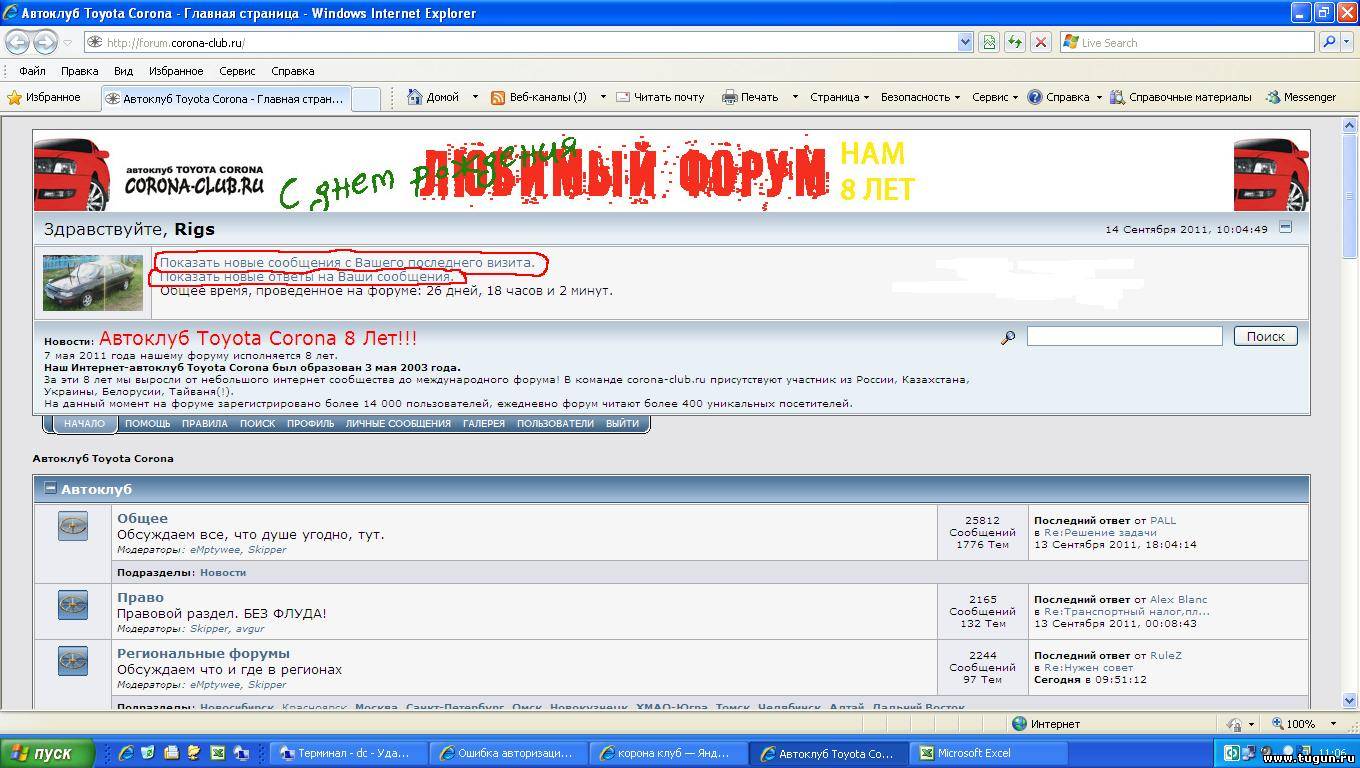
Task: Open the Избранное menu in menu bar
Action: tap(176, 71)
